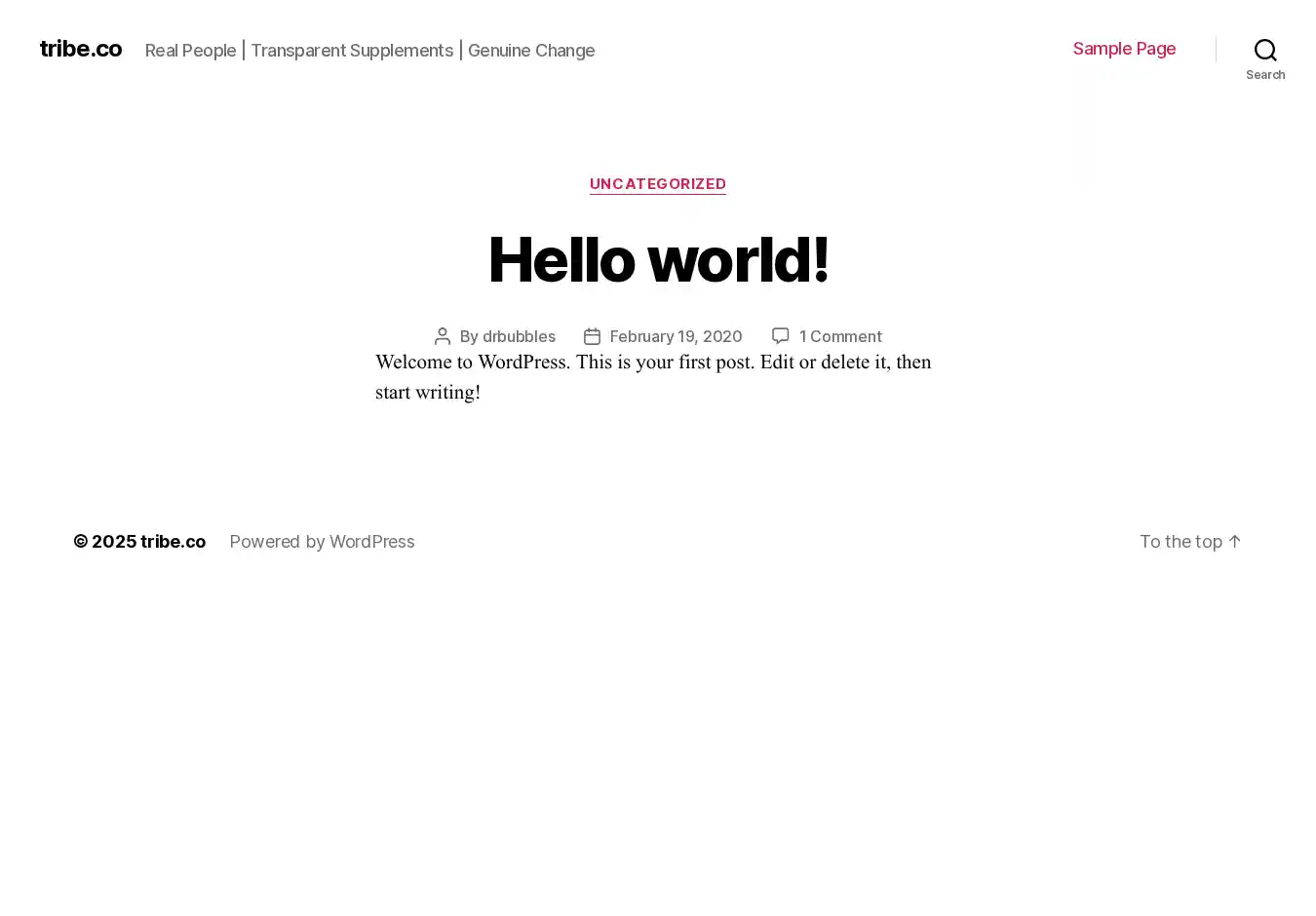The height and width of the screenshot is (916, 1316).
Task: Click the word 'By' before the author name
Action: 469,336
